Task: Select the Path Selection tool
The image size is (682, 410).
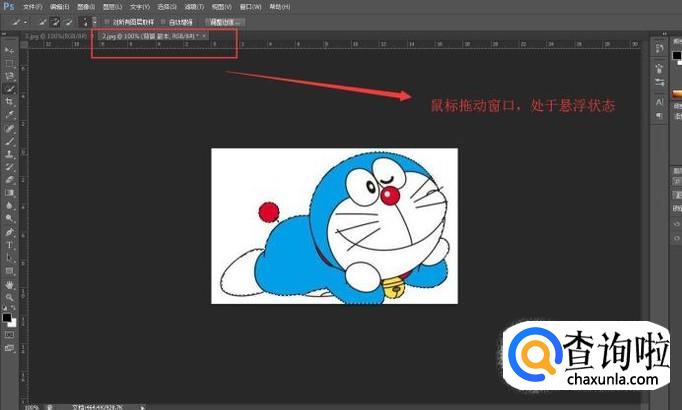Action: click(9, 258)
